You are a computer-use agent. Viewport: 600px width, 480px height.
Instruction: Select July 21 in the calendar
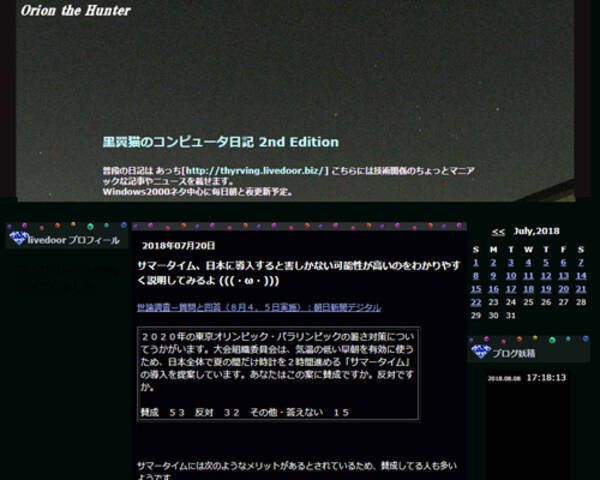click(581, 289)
